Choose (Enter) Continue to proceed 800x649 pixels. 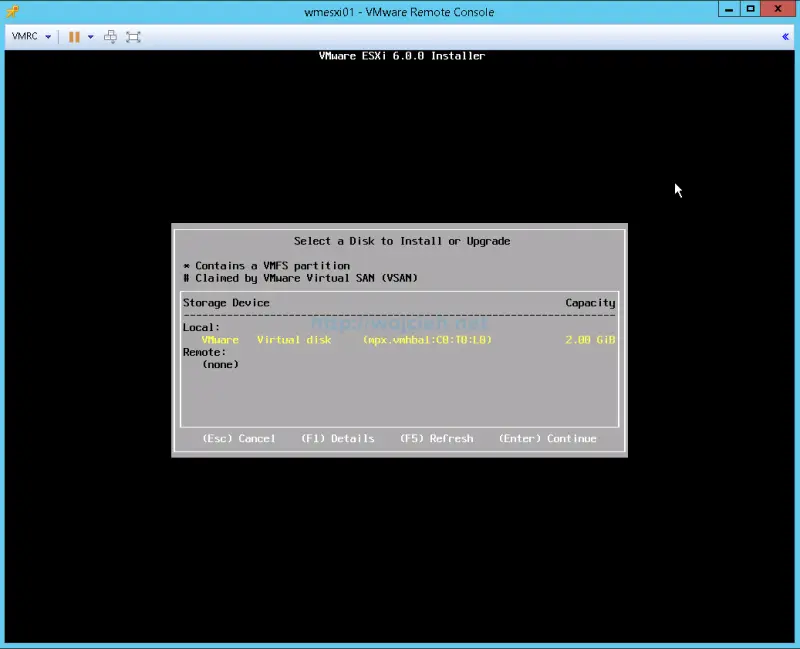(x=547, y=438)
